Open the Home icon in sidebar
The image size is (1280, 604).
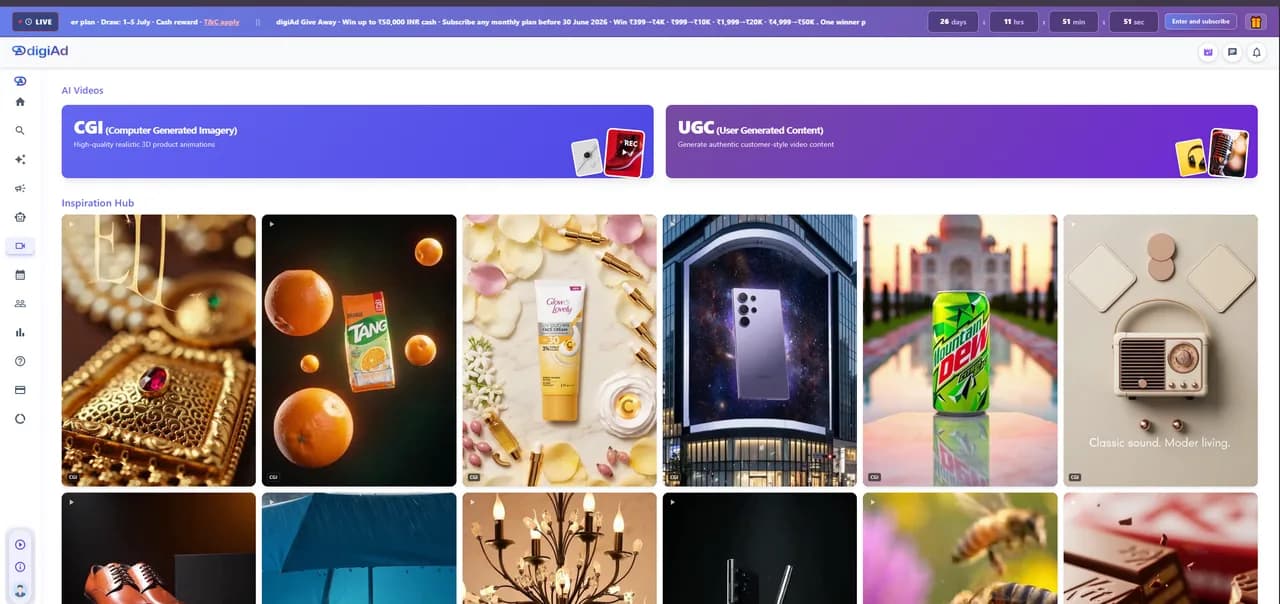tap(20, 102)
